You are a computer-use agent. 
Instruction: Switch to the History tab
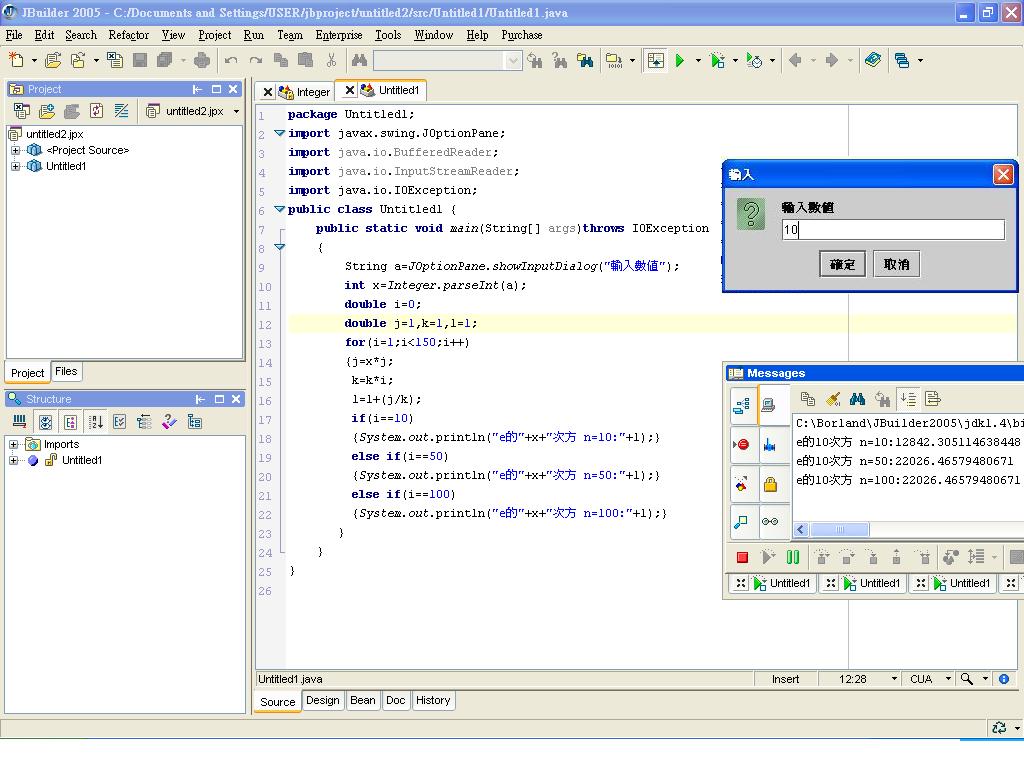[x=433, y=700]
